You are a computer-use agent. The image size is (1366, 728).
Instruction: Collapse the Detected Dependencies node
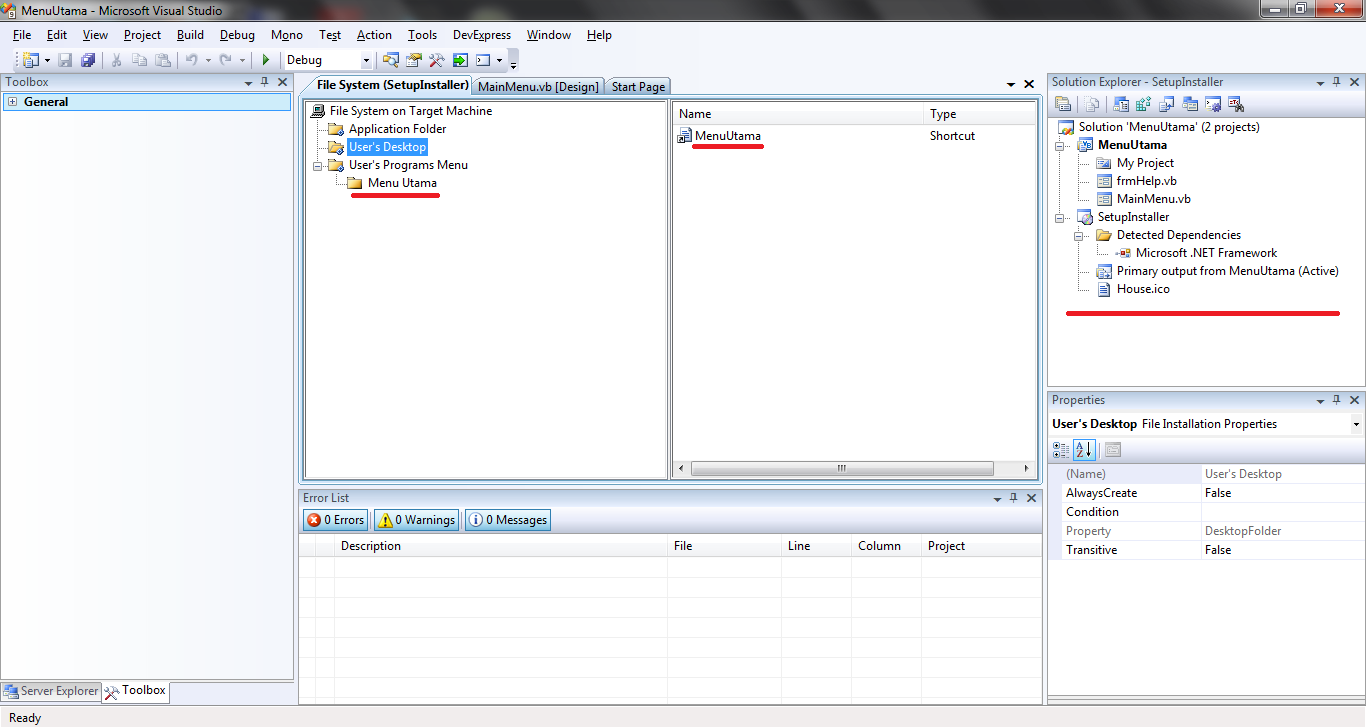[1080, 235]
